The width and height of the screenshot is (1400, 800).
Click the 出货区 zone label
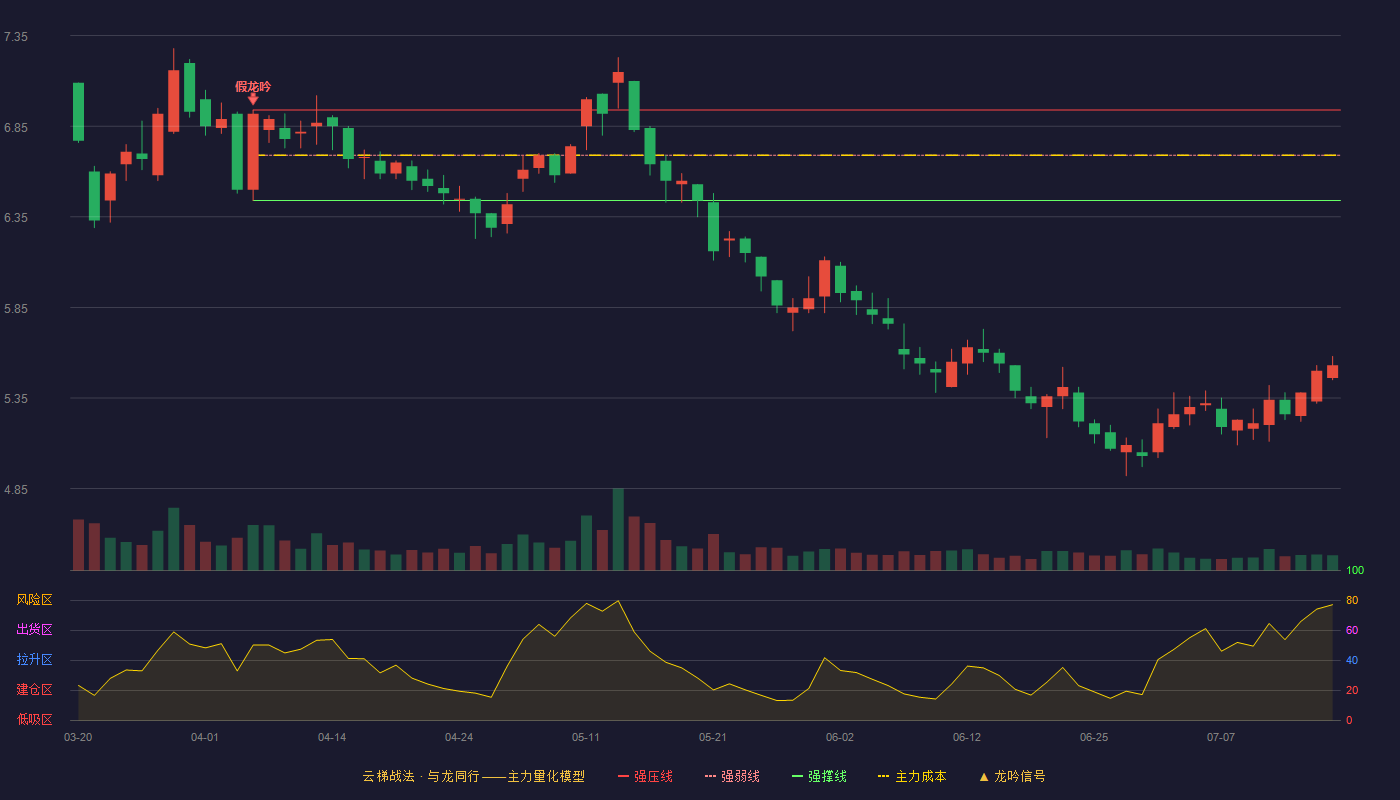(x=34, y=630)
